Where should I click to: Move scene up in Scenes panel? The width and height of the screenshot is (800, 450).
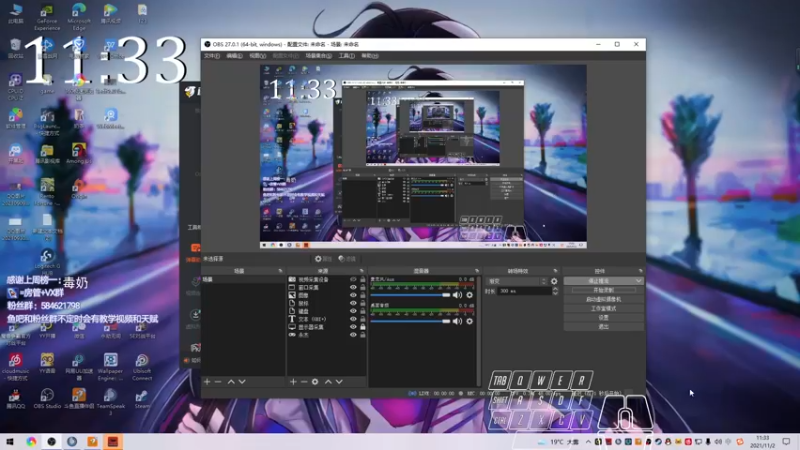point(231,382)
